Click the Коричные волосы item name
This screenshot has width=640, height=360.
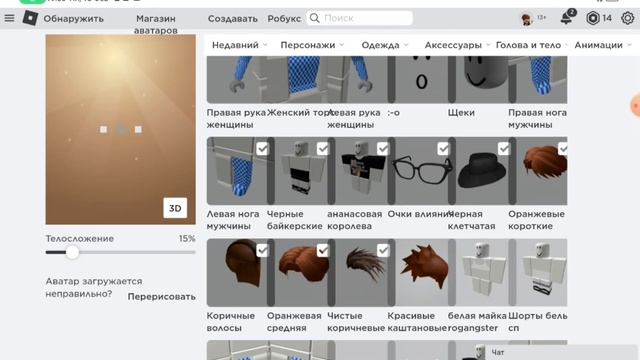[231, 322]
